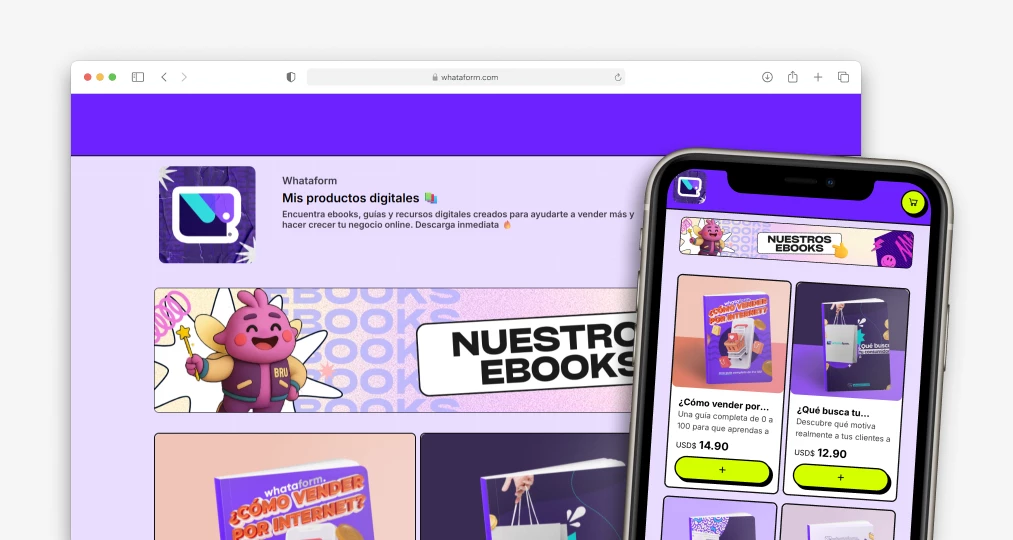Click the green fullscreen window button
This screenshot has width=1013, height=540.
[x=112, y=77]
